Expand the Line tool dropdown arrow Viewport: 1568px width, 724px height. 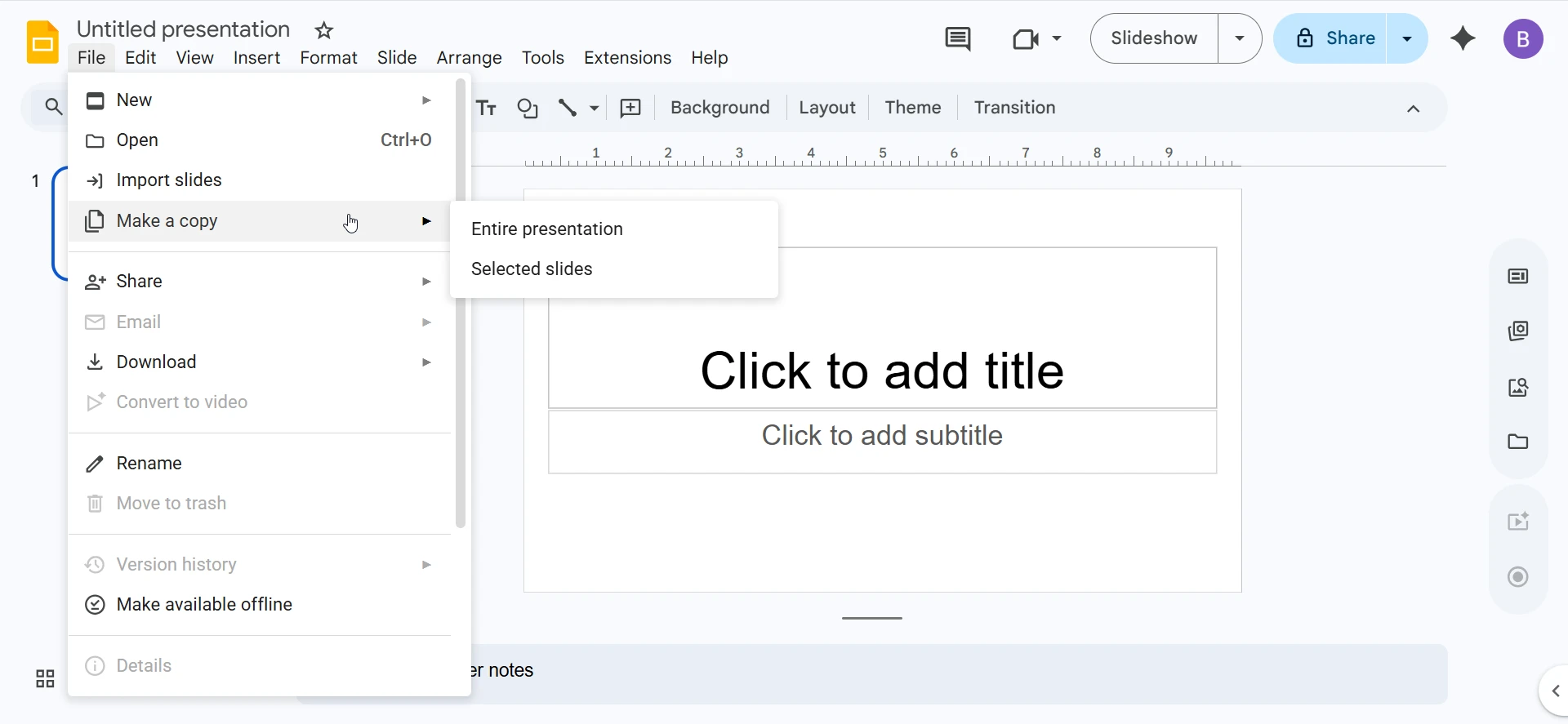click(595, 108)
